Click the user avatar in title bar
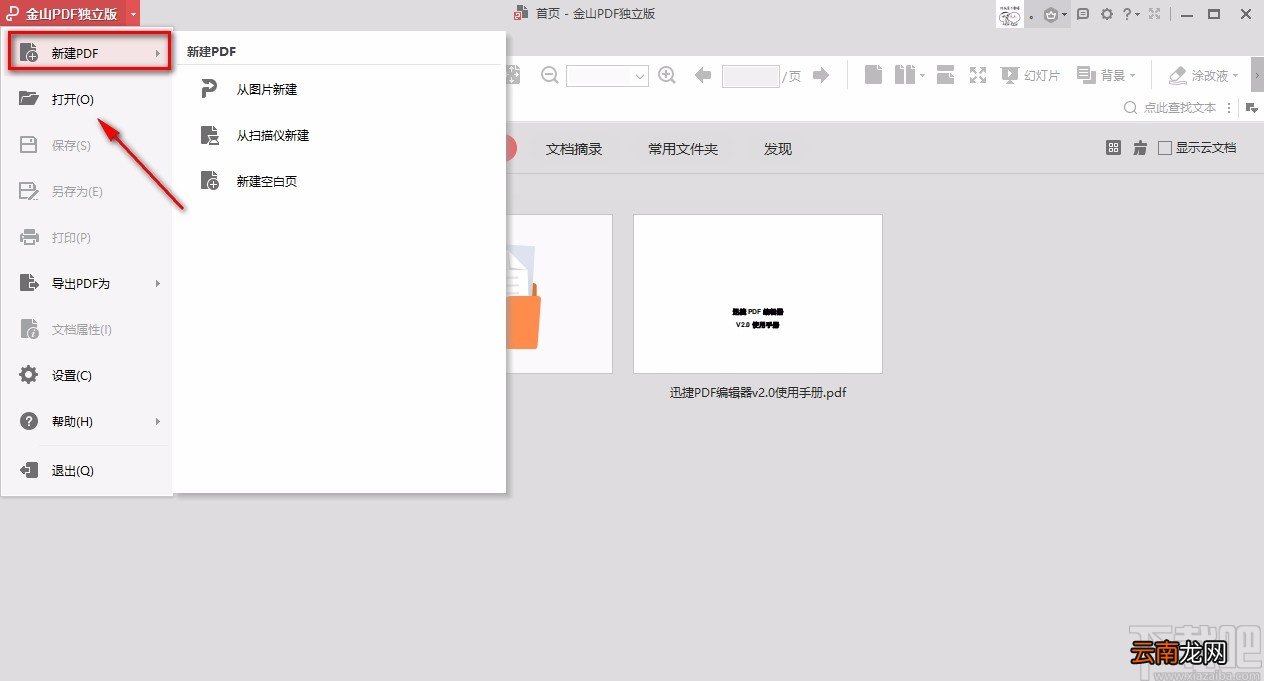The width and height of the screenshot is (1264, 681). tap(1009, 14)
